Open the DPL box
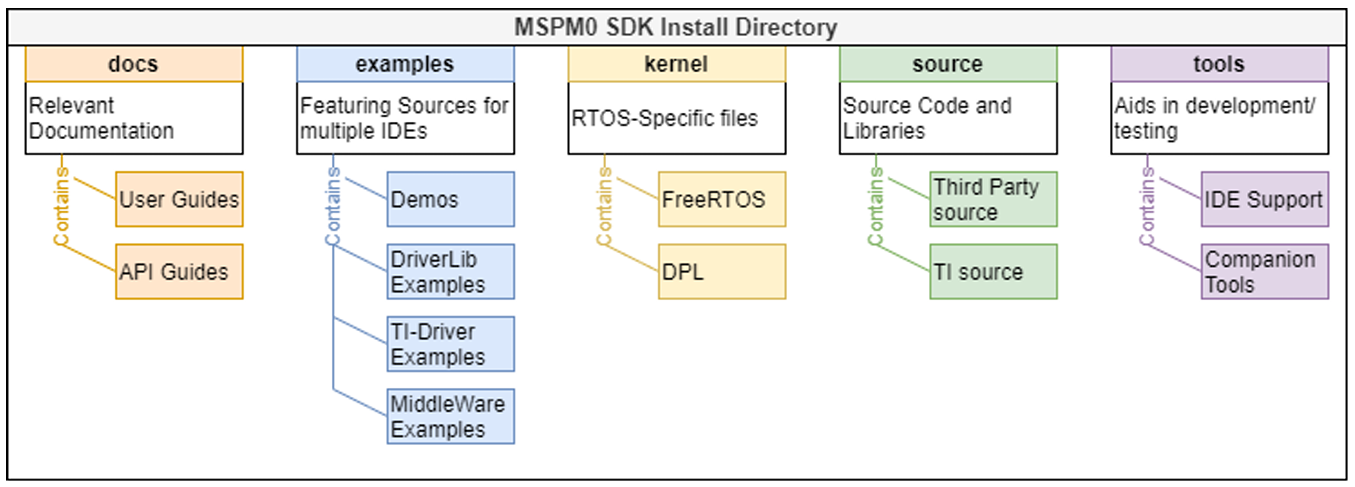Viewport: 1355px width, 487px height. pos(722,271)
